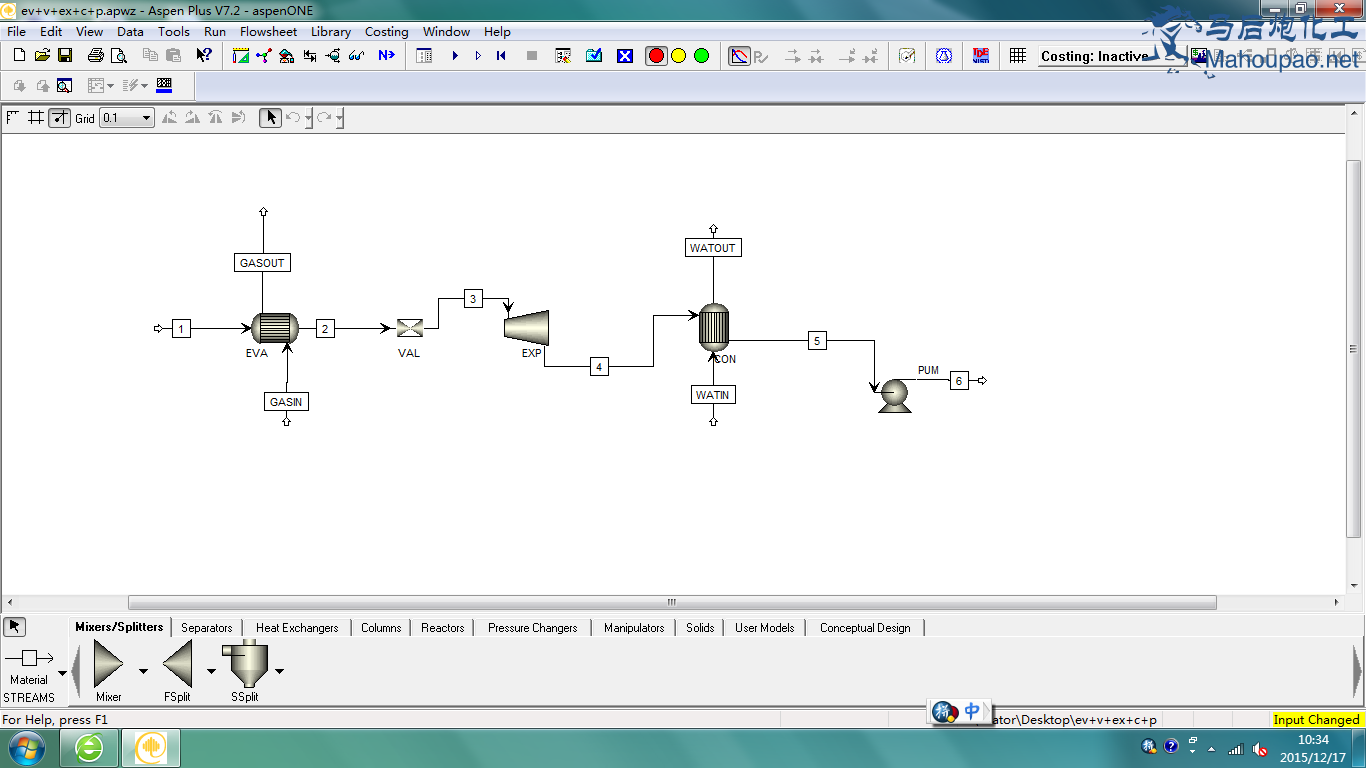The image size is (1366, 768).
Task: Toggle the snap-to-grid button
Action: [x=60, y=118]
